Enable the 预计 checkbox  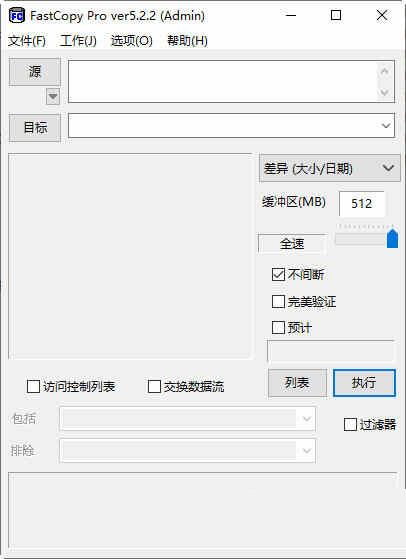point(278,328)
